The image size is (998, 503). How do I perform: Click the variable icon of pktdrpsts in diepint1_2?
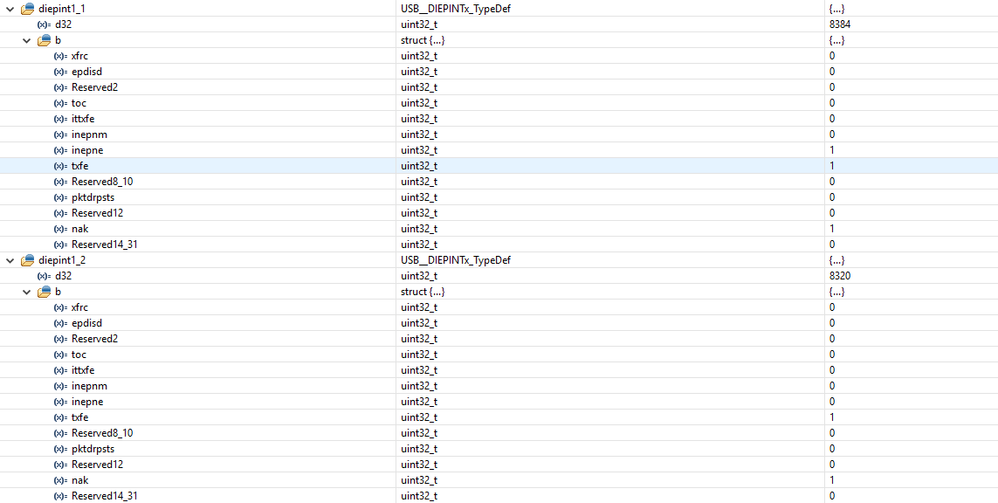(x=60, y=448)
